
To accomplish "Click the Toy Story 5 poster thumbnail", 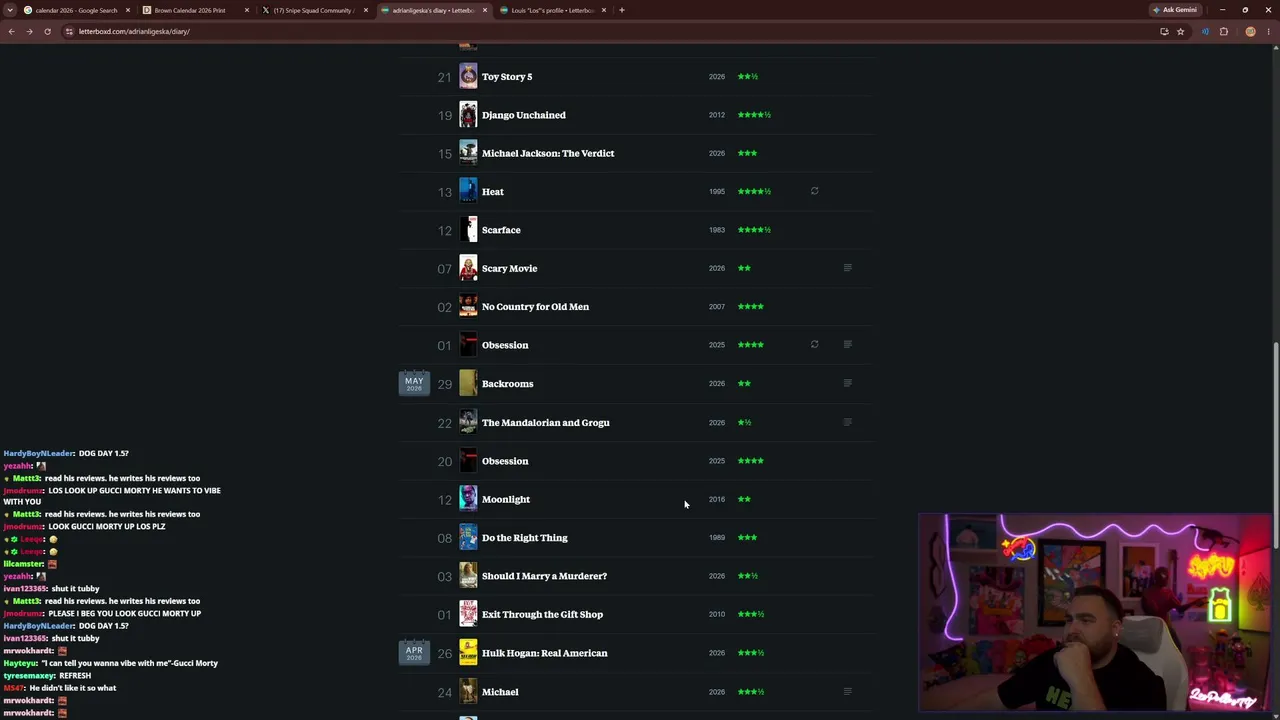I will click(468, 76).
